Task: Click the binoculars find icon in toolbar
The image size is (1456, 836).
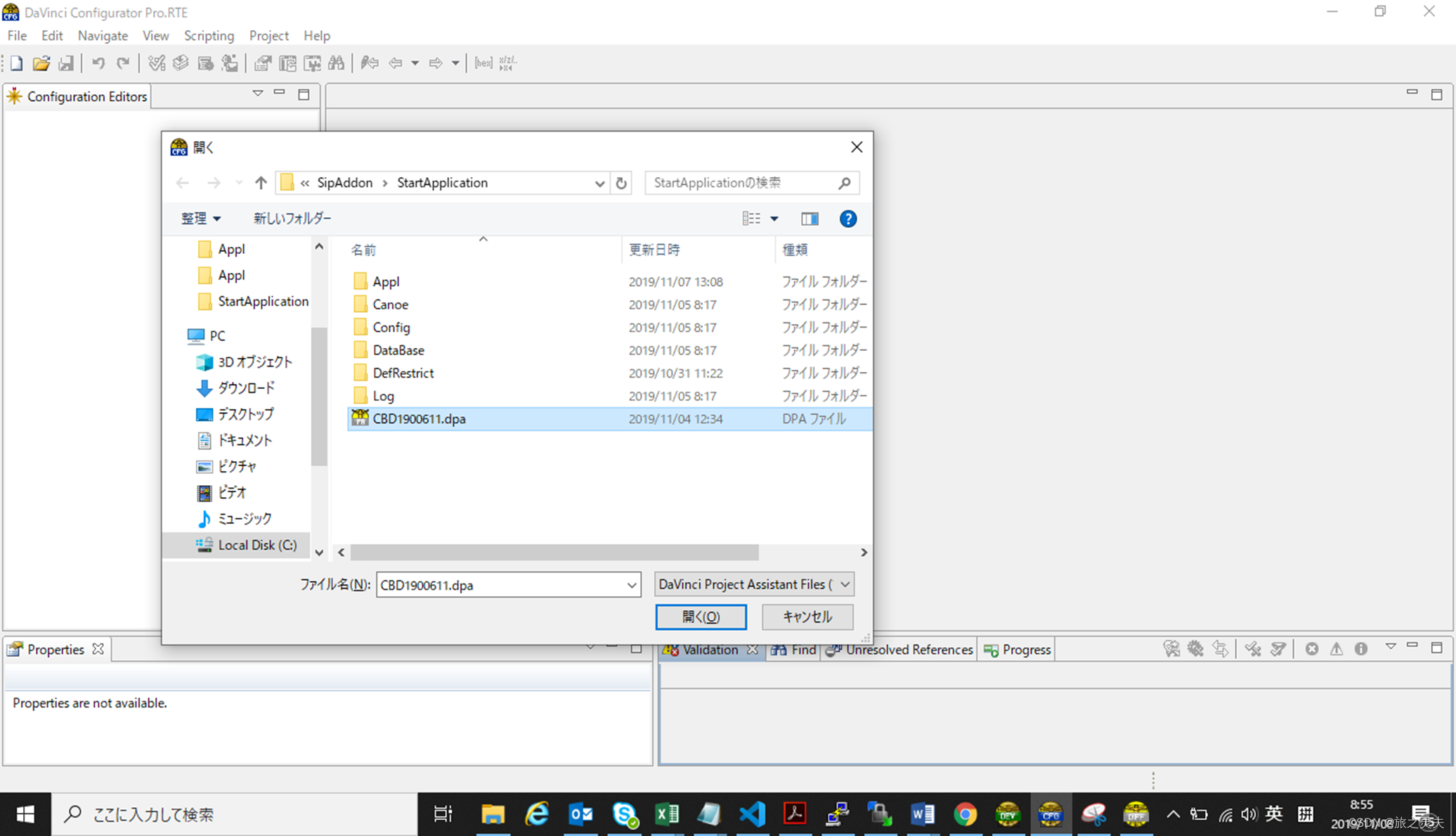Action: tap(337, 63)
